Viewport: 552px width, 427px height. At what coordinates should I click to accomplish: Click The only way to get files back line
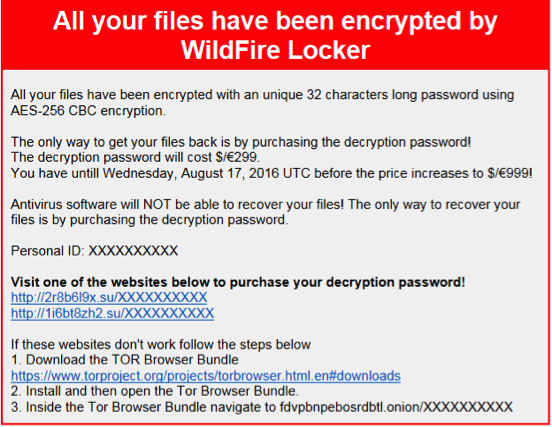[x=241, y=142]
